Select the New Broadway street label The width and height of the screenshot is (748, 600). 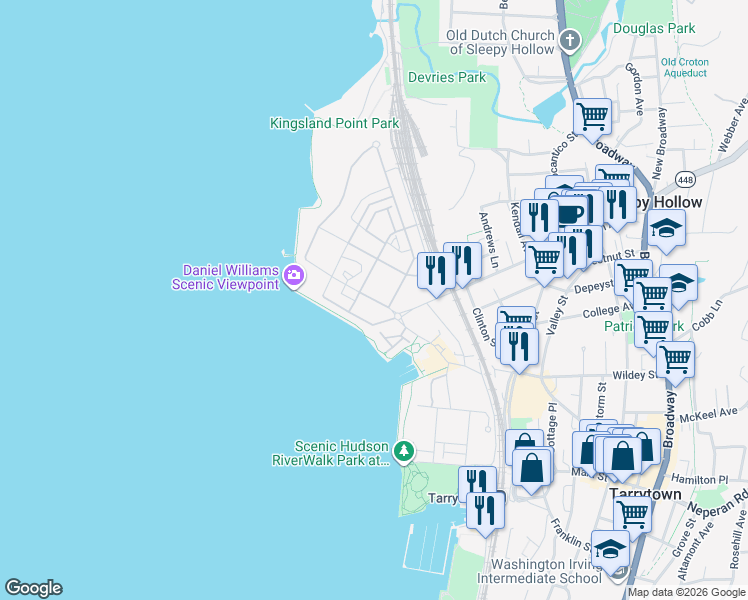pos(660,143)
